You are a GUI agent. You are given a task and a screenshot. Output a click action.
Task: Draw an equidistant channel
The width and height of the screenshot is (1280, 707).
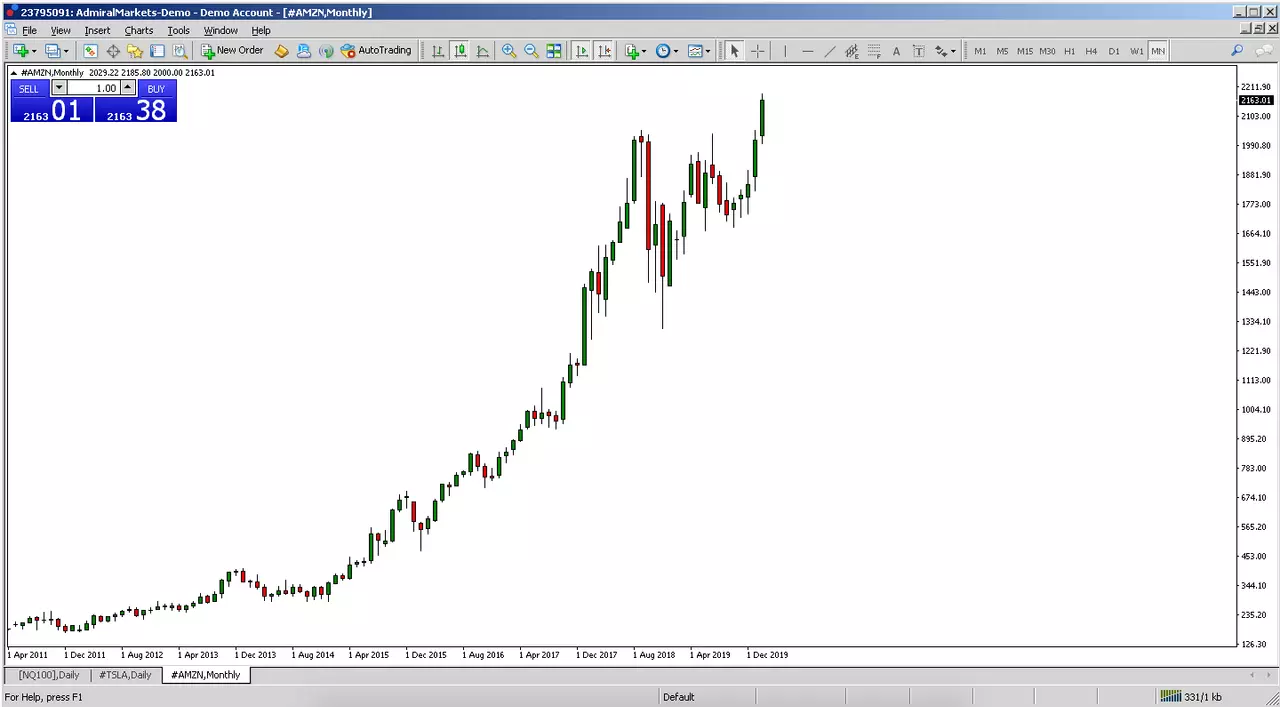[x=852, y=51]
